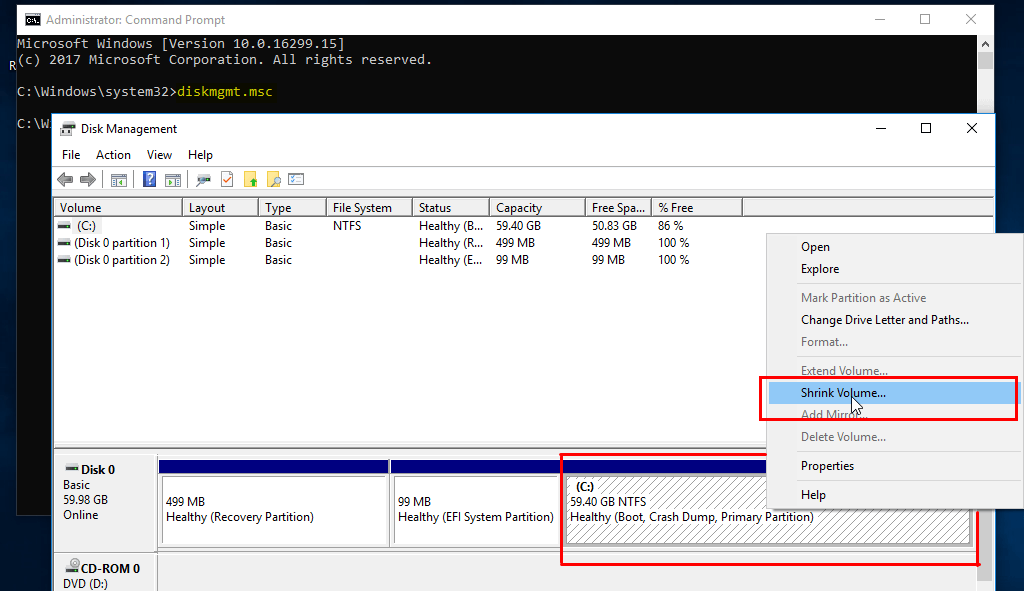Click the 59.40 GB capacity cell
Screen dimensions: 1024x591
point(519,226)
